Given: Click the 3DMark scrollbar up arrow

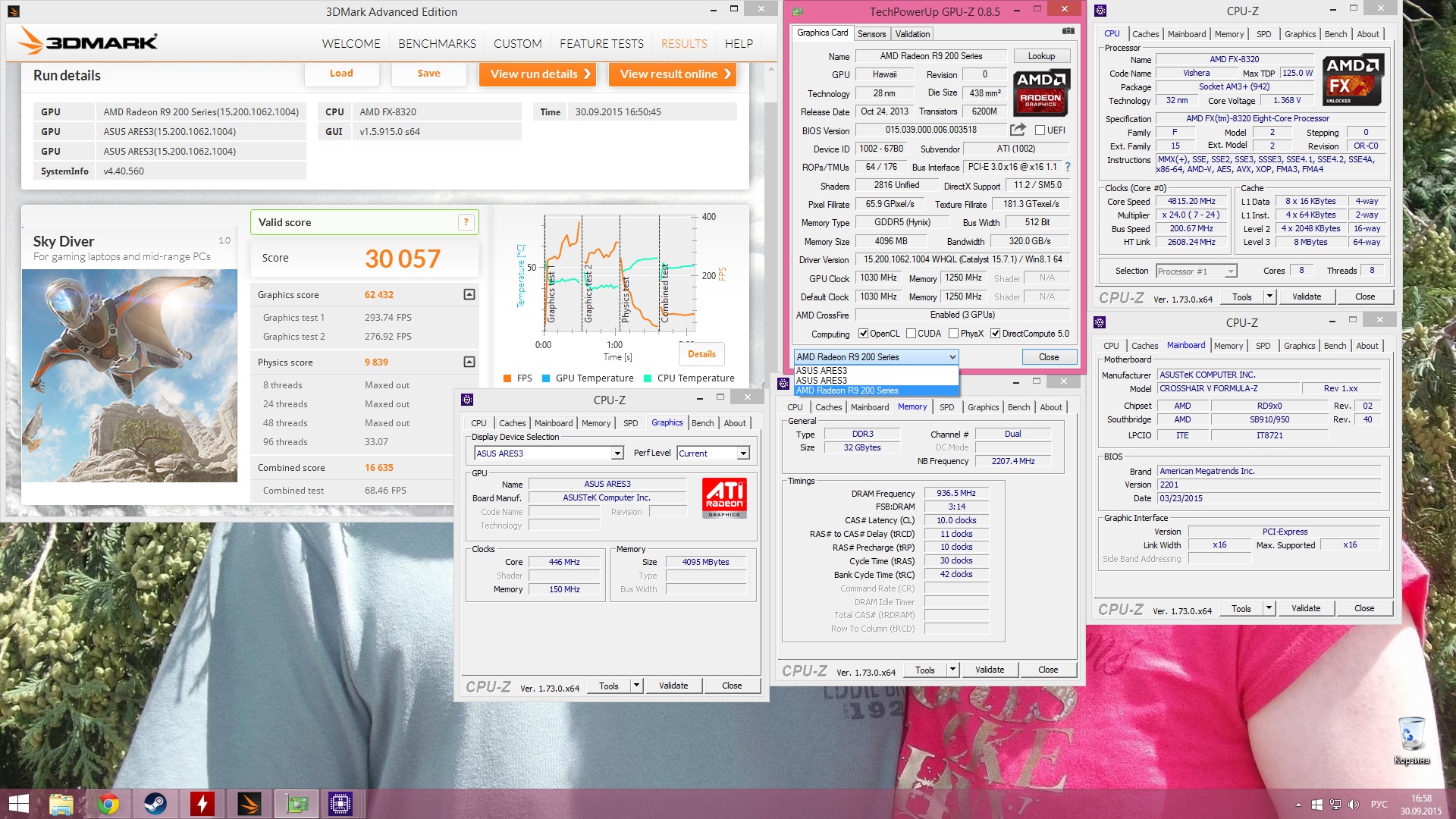Looking at the screenshot, I should (x=771, y=70).
